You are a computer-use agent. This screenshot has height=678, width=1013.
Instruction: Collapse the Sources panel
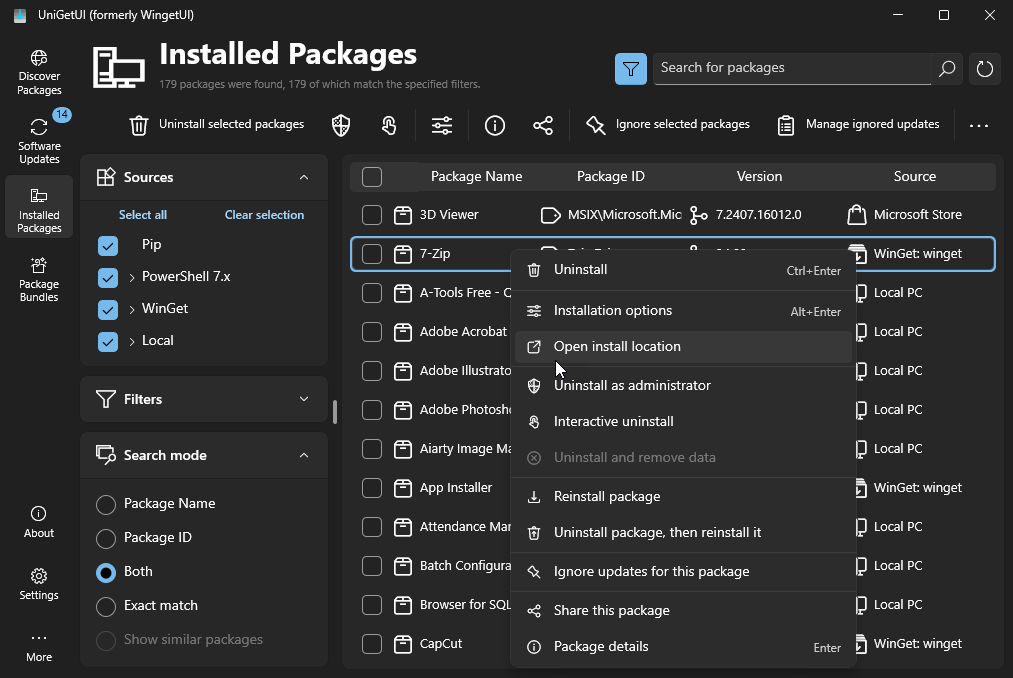click(304, 177)
